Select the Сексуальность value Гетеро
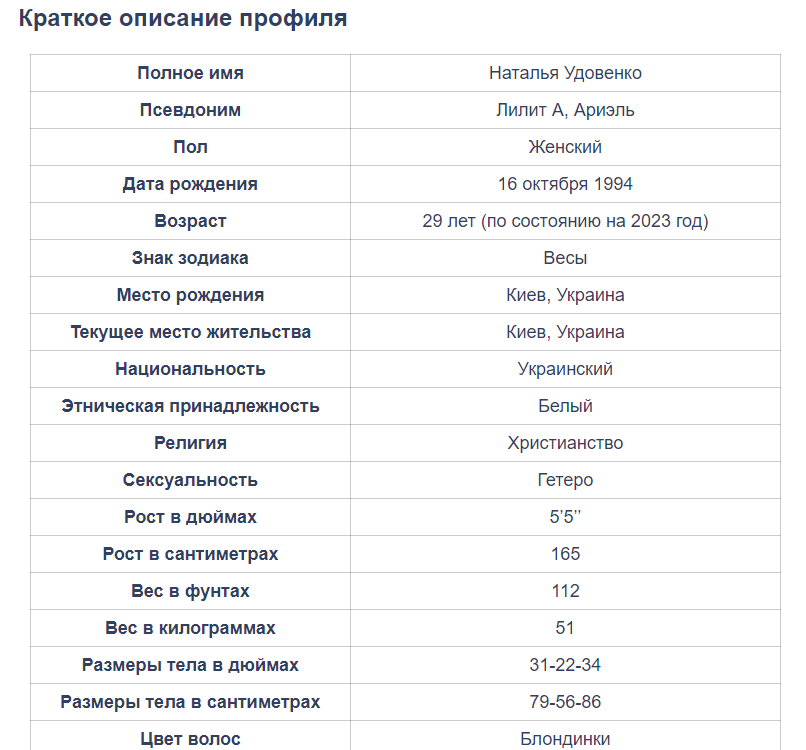Viewport: 806px width, 750px height. pos(565,480)
